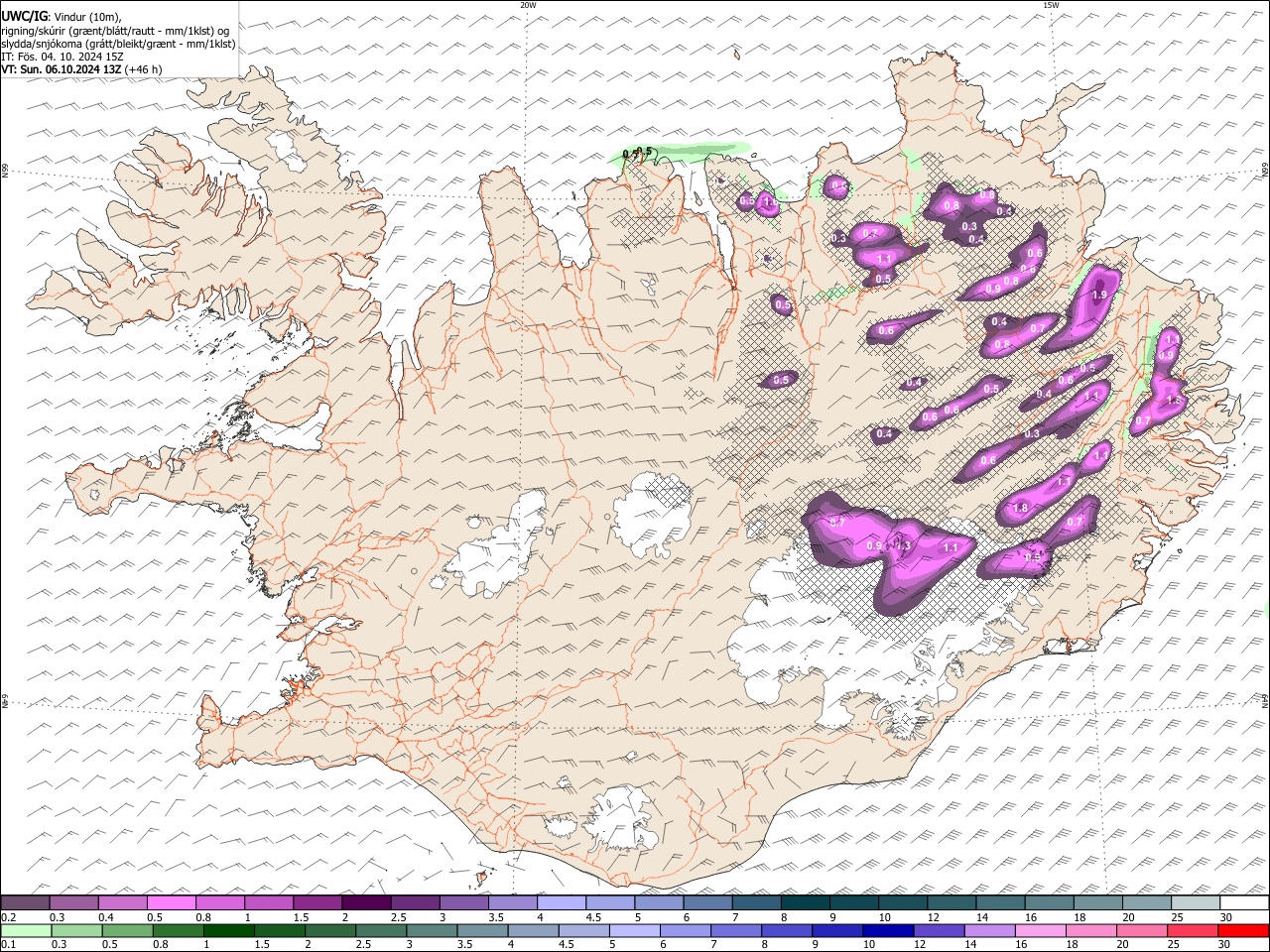The height and width of the screenshot is (952, 1270).
Task: Select the top-row swatch above the 0.2 label
Action: click(25, 903)
